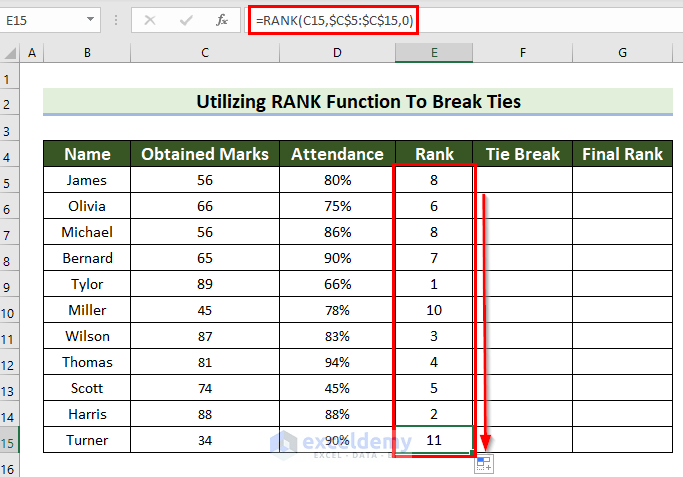The height and width of the screenshot is (477, 683).
Task: Select row 9 header
Action: pyautogui.click(x=10, y=284)
